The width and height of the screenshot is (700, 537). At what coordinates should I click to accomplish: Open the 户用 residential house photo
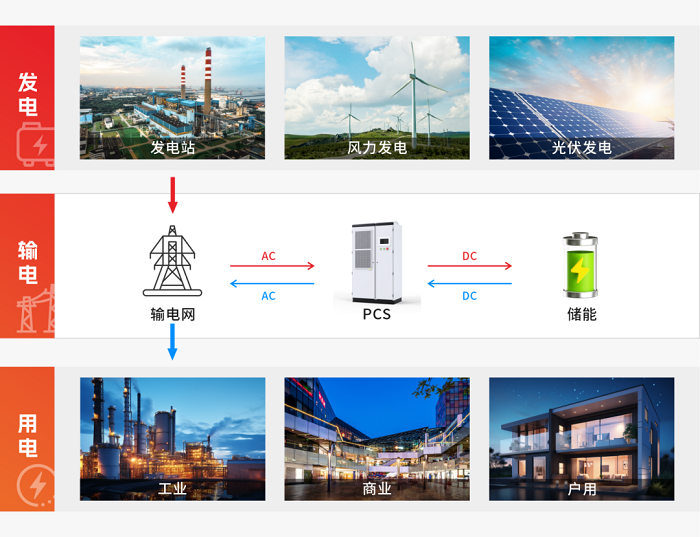tap(581, 438)
